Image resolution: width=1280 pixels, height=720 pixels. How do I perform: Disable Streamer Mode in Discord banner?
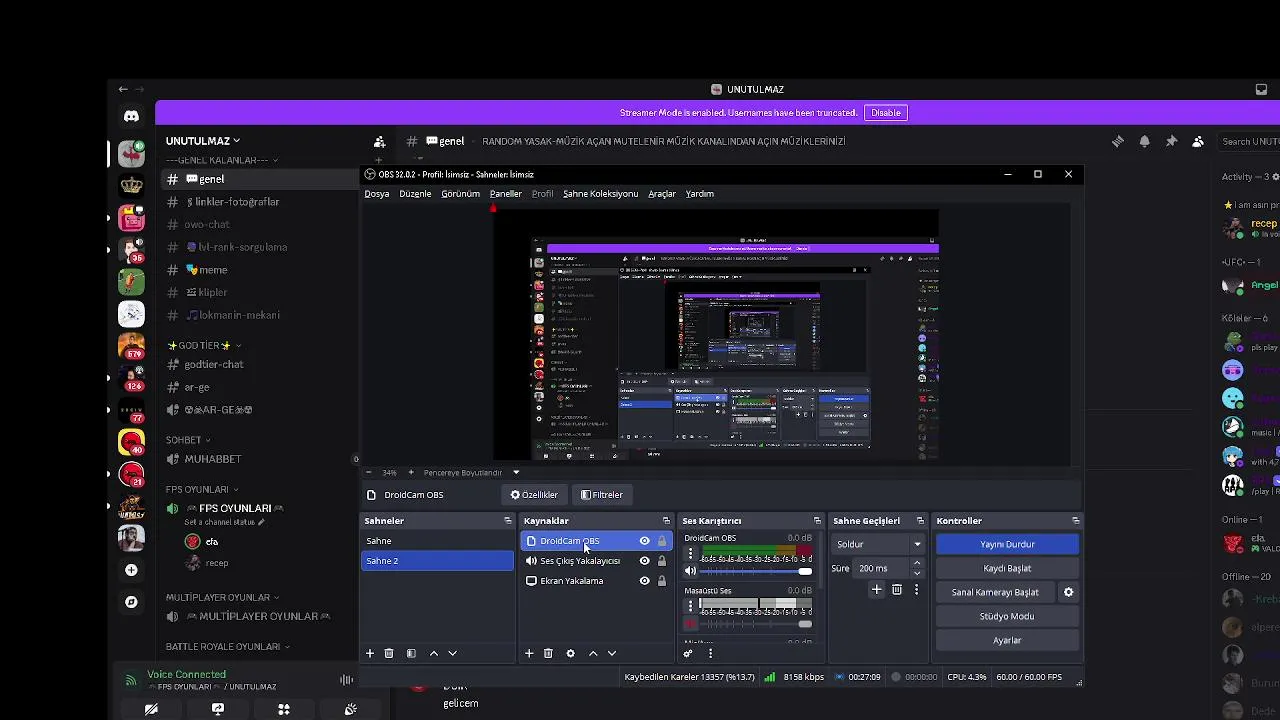click(886, 113)
